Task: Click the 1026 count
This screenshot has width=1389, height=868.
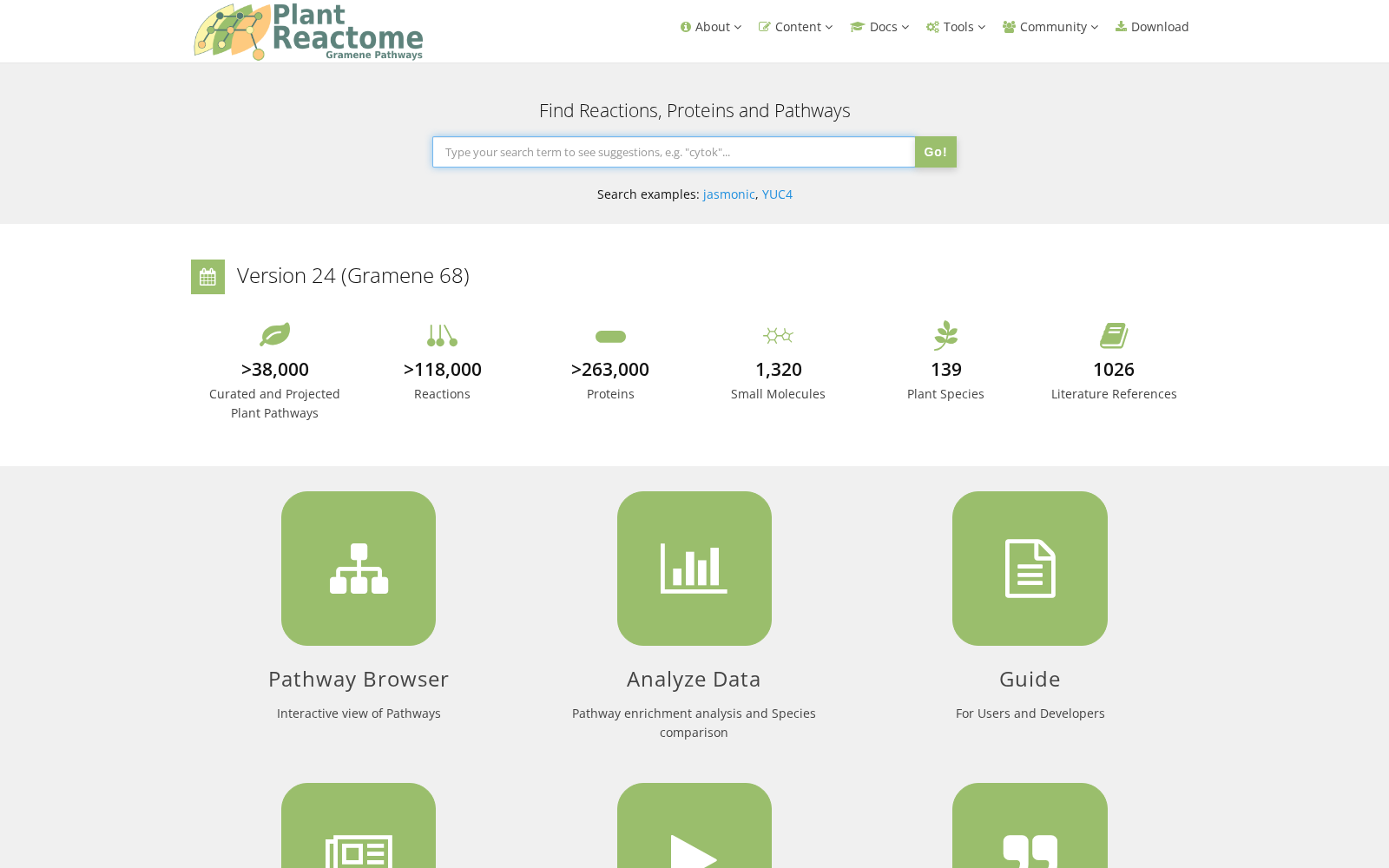Action: (1114, 369)
